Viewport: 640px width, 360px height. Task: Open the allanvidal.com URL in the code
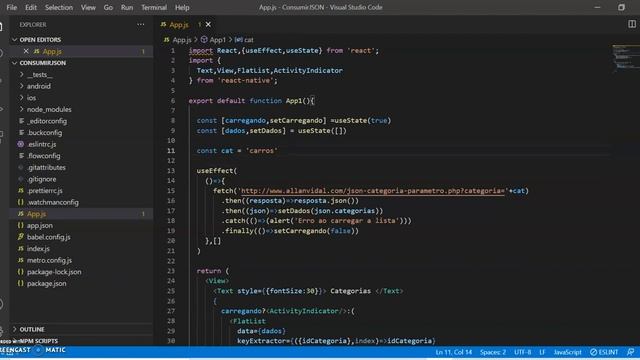coord(373,191)
